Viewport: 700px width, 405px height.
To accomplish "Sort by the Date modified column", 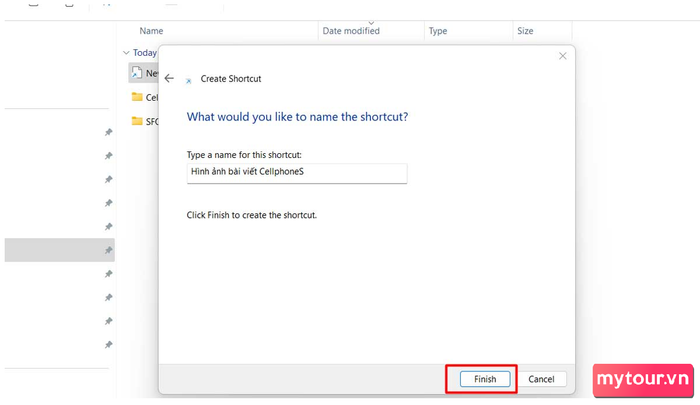I will [x=351, y=31].
